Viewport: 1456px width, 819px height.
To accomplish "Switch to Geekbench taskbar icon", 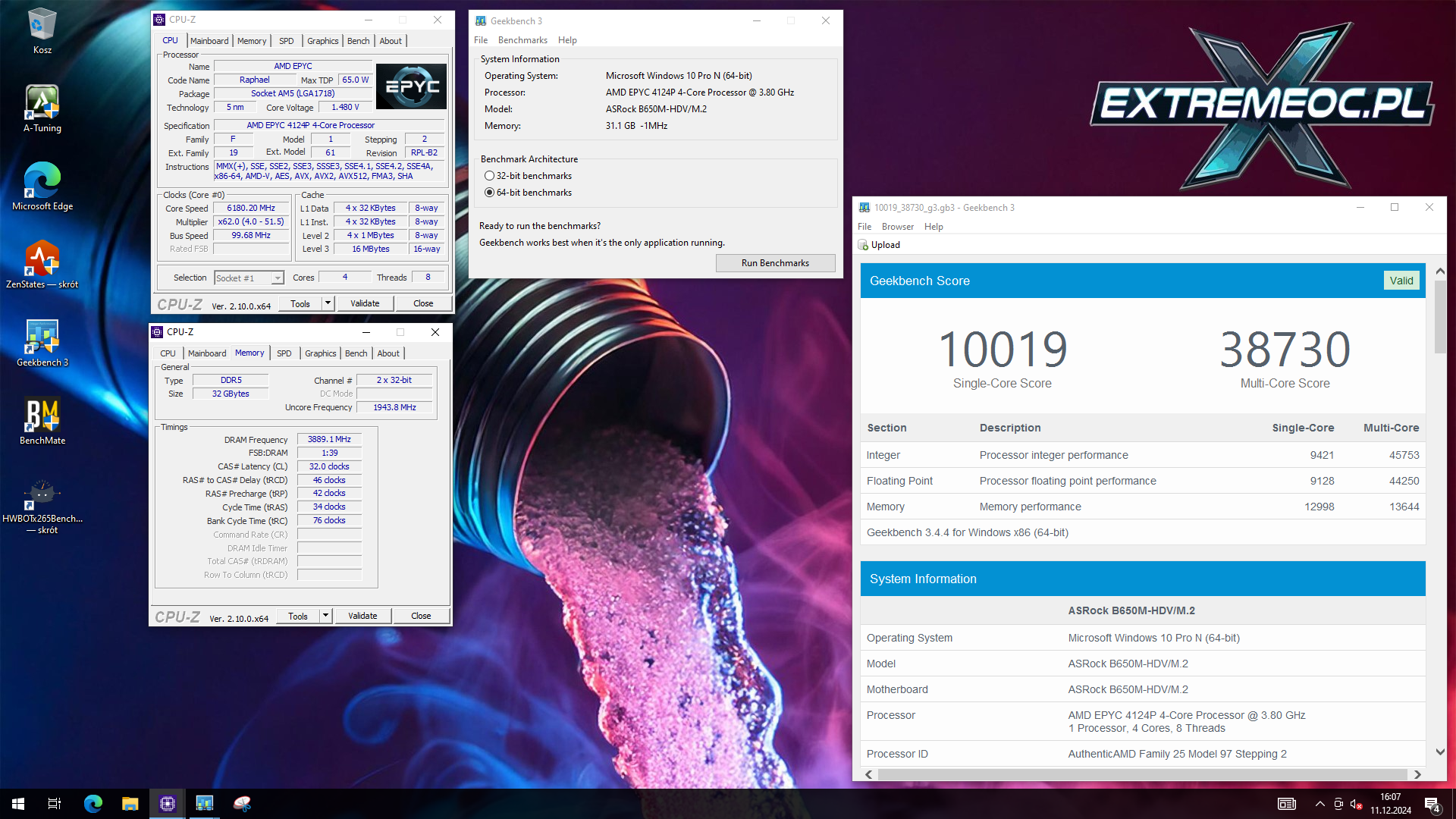I will [205, 804].
